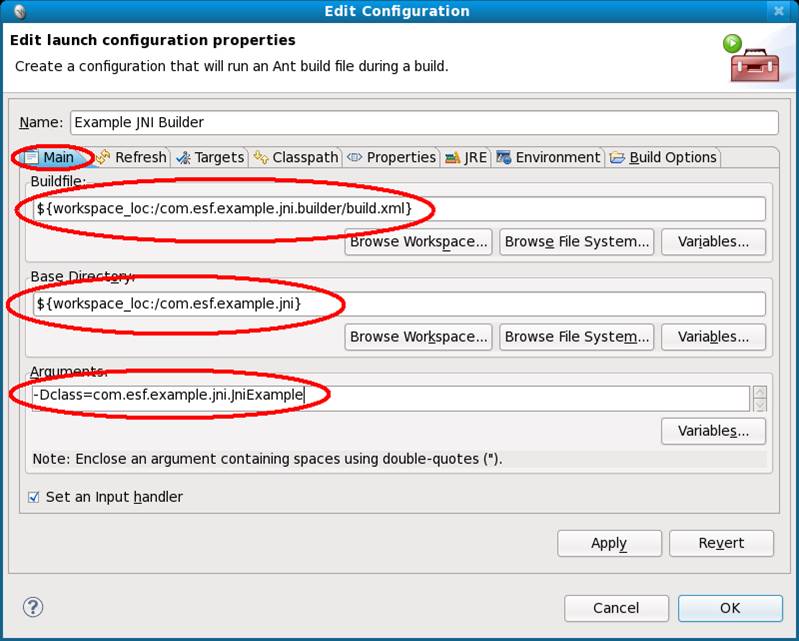The width and height of the screenshot is (799, 641).
Task: Click the JRE tab icon
Action: click(452, 158)
